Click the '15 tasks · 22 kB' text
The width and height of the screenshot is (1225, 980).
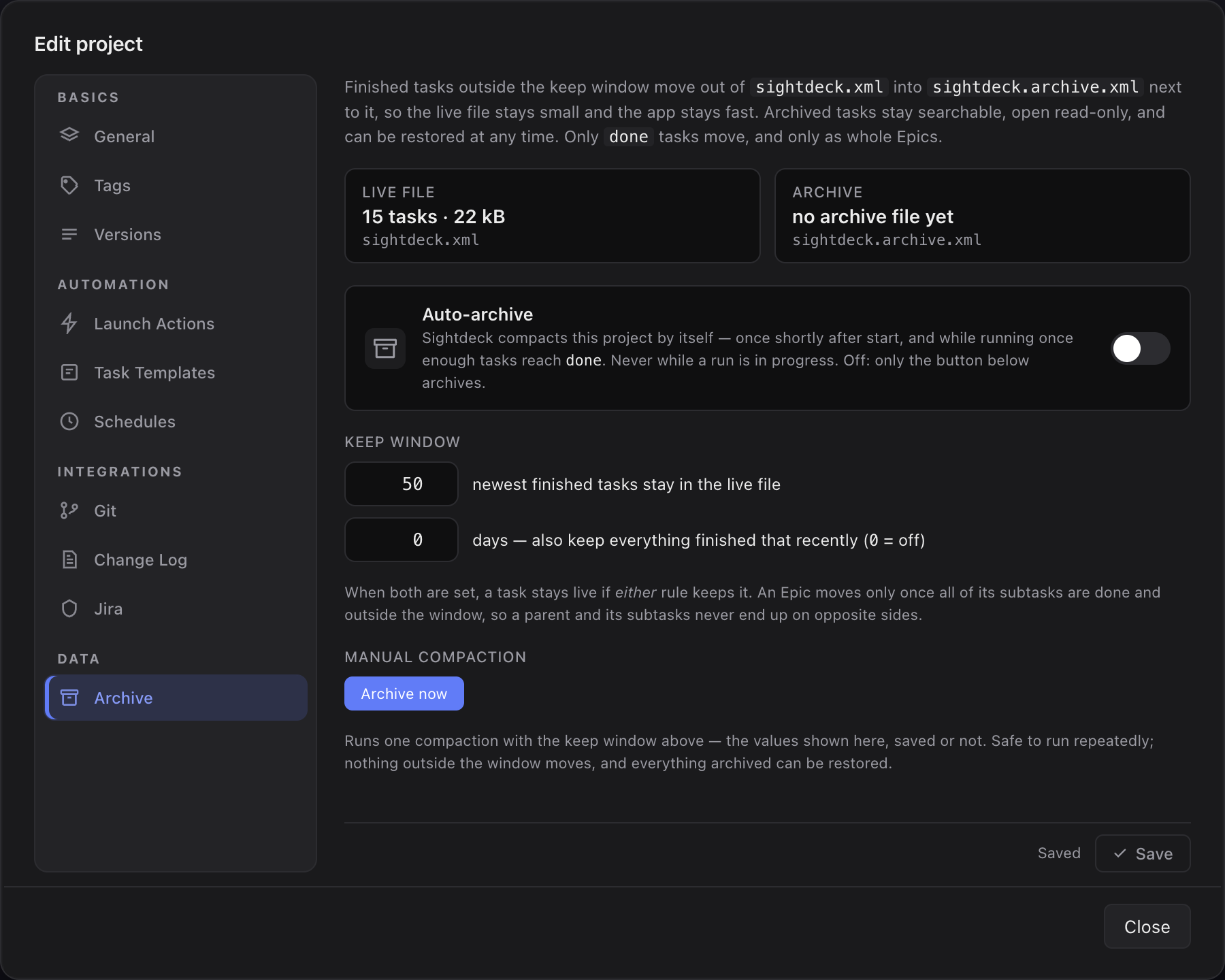434,216
